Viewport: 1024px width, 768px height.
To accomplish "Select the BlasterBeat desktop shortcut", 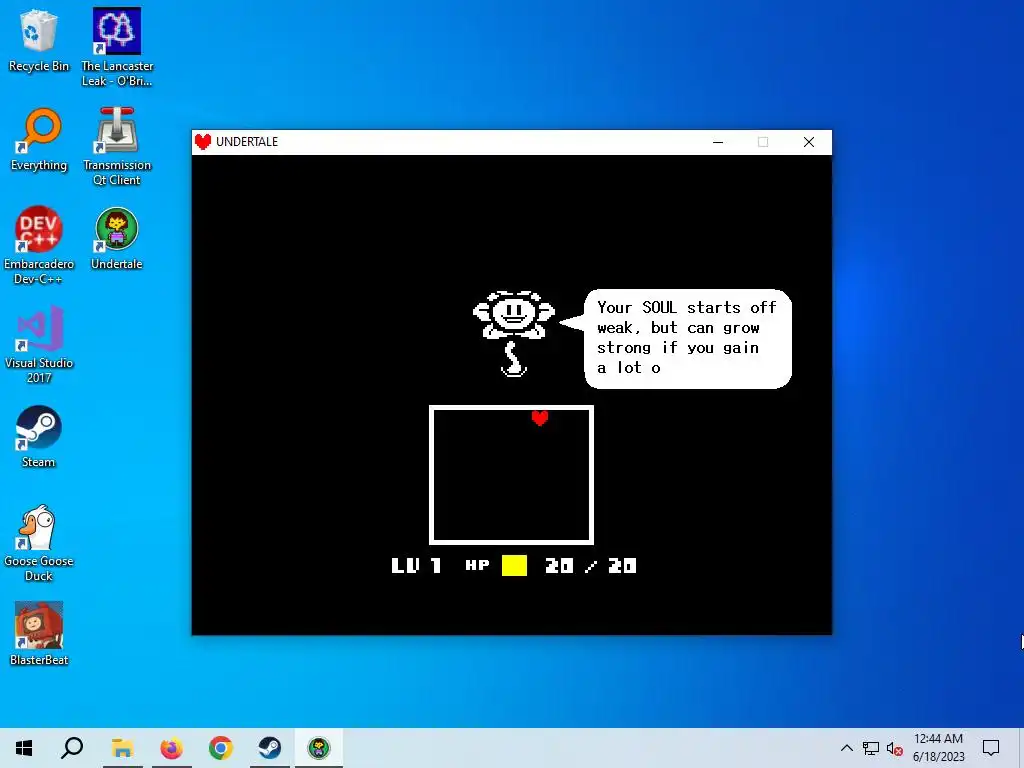I will point(39,633).
